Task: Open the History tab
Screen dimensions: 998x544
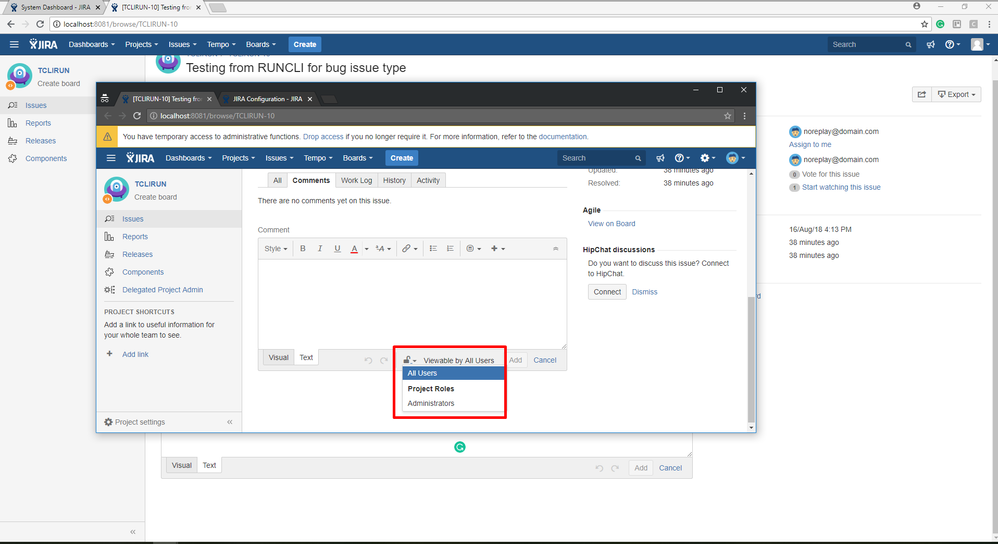Action: coord(394,181)
